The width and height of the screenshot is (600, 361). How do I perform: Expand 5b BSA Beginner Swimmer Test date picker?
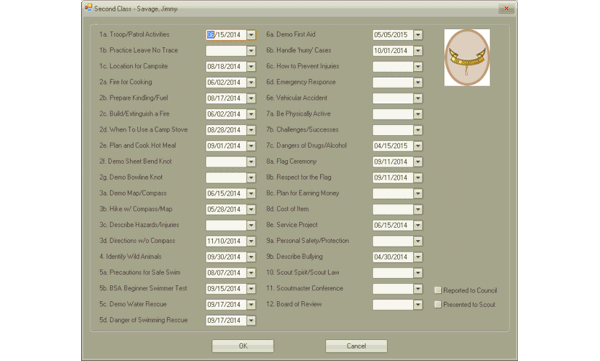(251, 289)
